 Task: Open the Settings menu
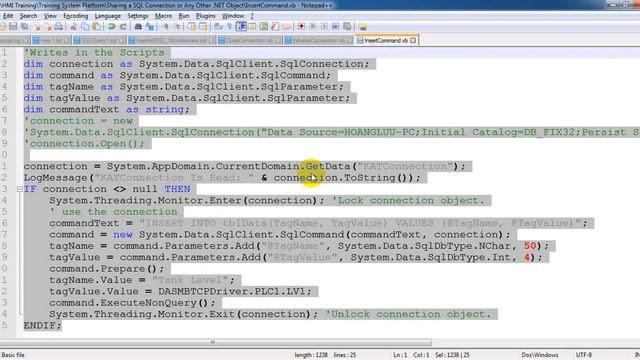pos(138,16)
